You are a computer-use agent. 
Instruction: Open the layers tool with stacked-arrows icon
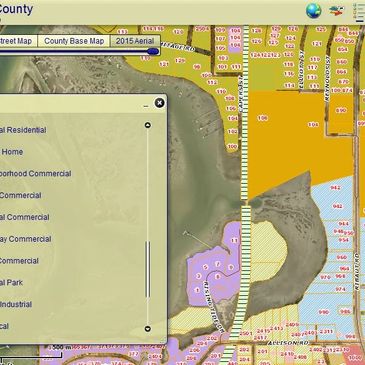click(x=337, y=11)
